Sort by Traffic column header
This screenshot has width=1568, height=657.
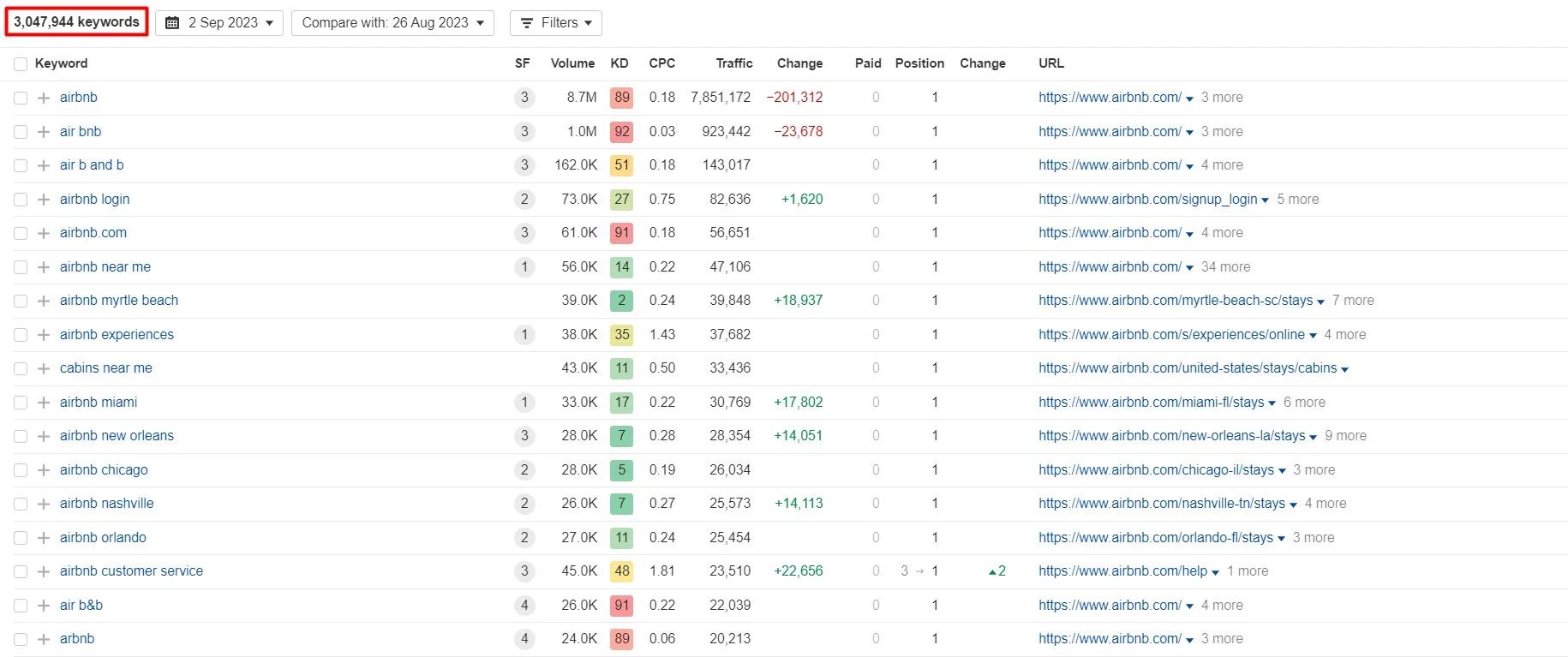point(734,63)
